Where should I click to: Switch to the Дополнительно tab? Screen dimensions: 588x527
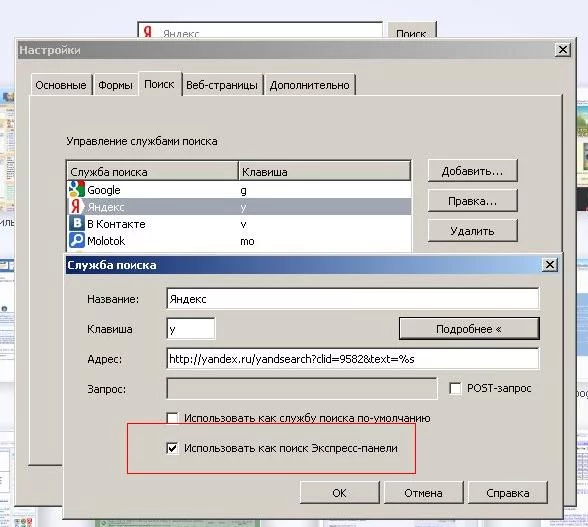pyautogui.click(x=309, y=85)
